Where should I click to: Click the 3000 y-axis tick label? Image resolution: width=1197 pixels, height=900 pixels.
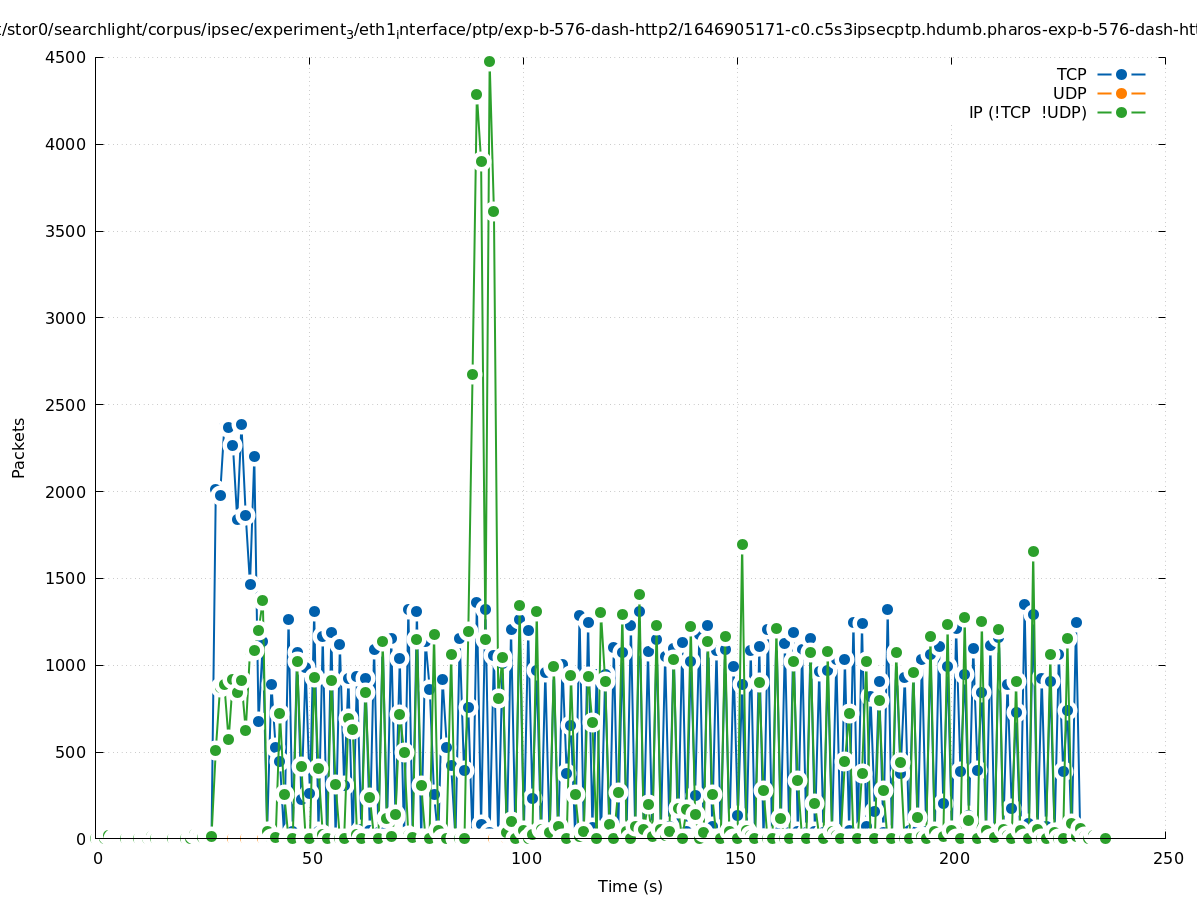pyautogui.click(x=65, y=318)
